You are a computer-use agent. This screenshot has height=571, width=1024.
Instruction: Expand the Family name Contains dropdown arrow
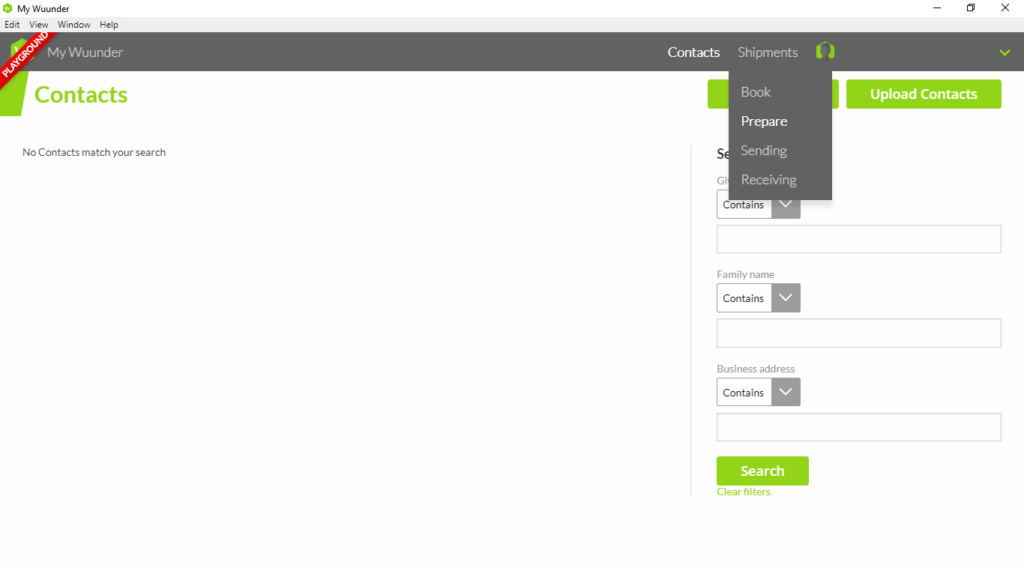[x=786, y=298]
